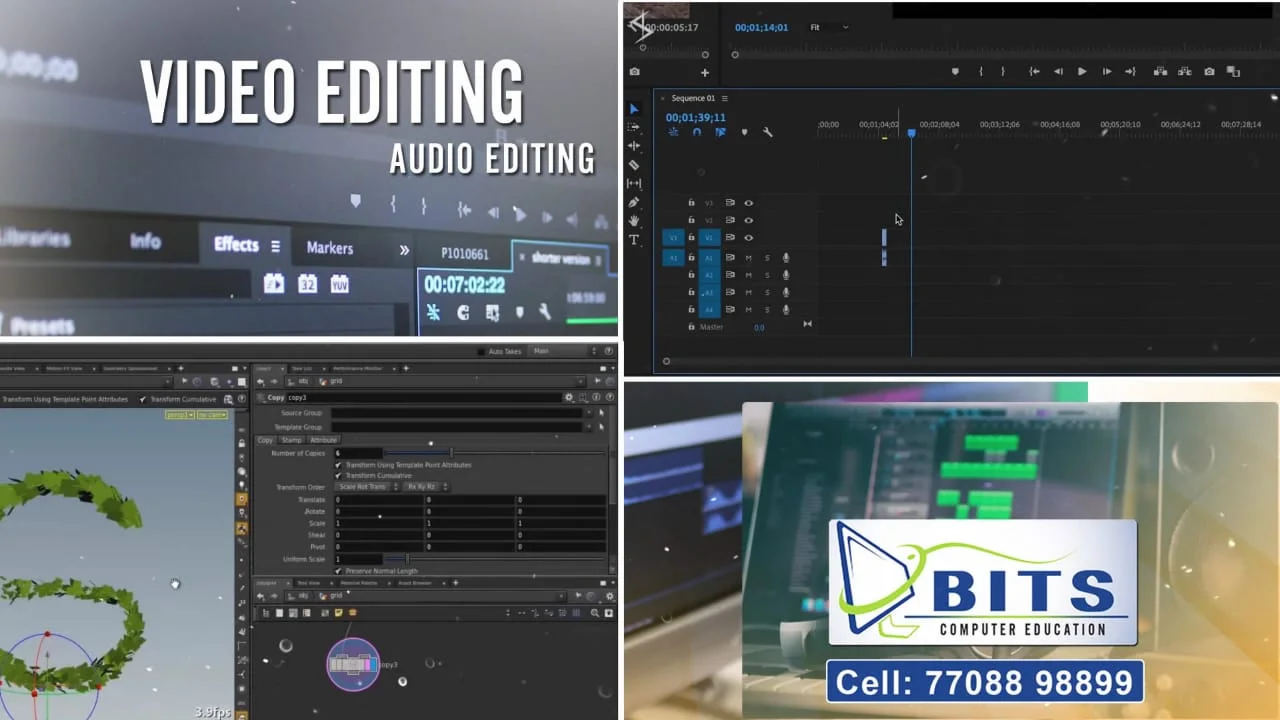Viewport: 1280px width, 720px height.
Task: Select the Pen tool in timeline toolbar
Action: 634,203
